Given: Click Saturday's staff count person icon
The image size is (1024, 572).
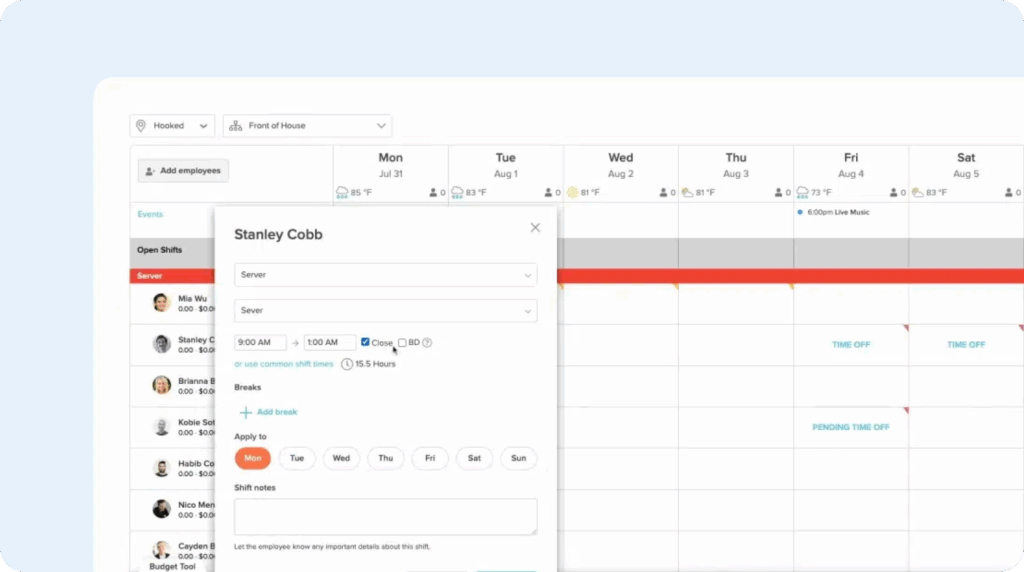Looking at the screenshot, I should [1008, 193].
